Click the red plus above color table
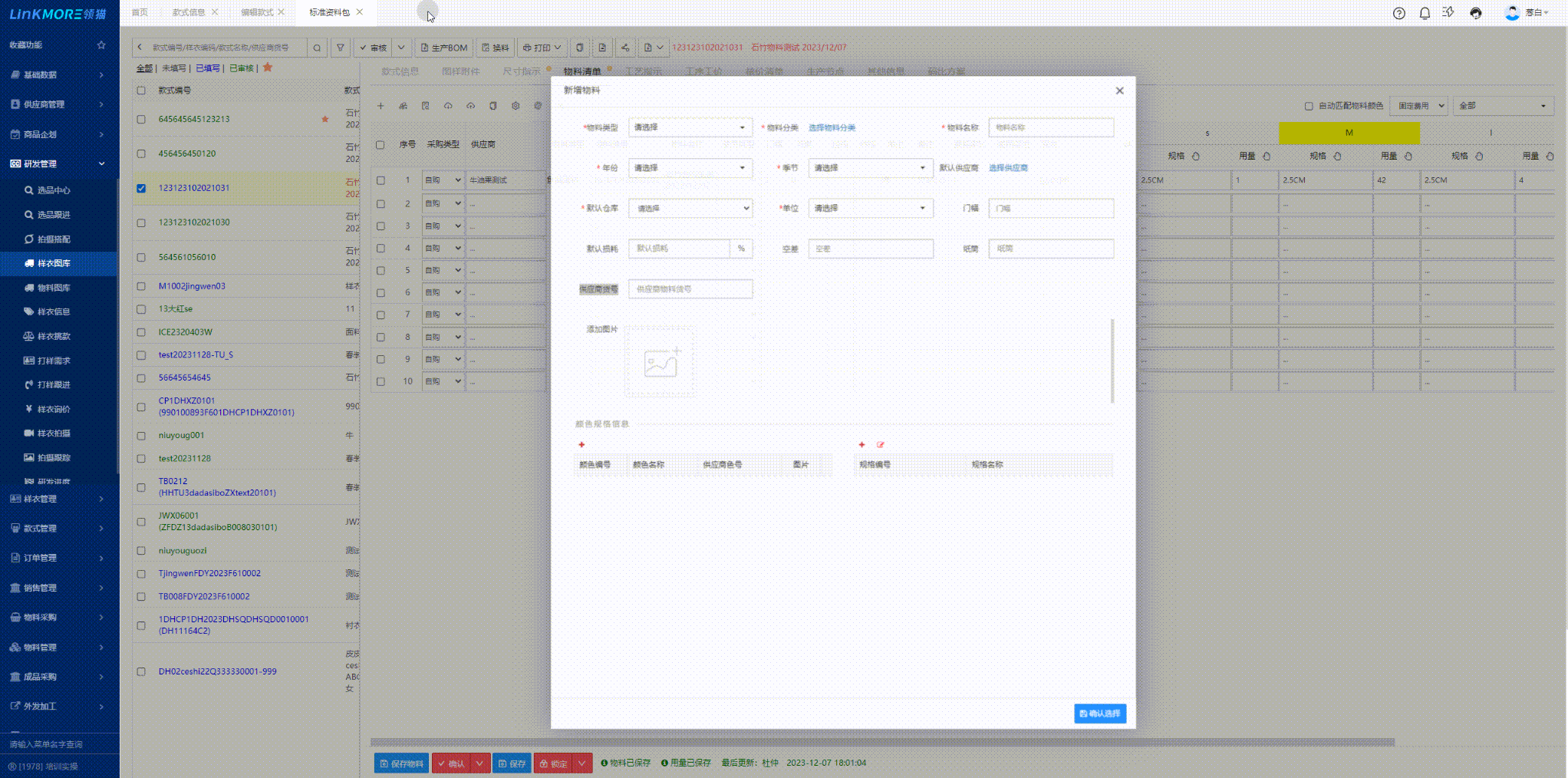This screenshot has height=778, width=1568. point(581,445)
